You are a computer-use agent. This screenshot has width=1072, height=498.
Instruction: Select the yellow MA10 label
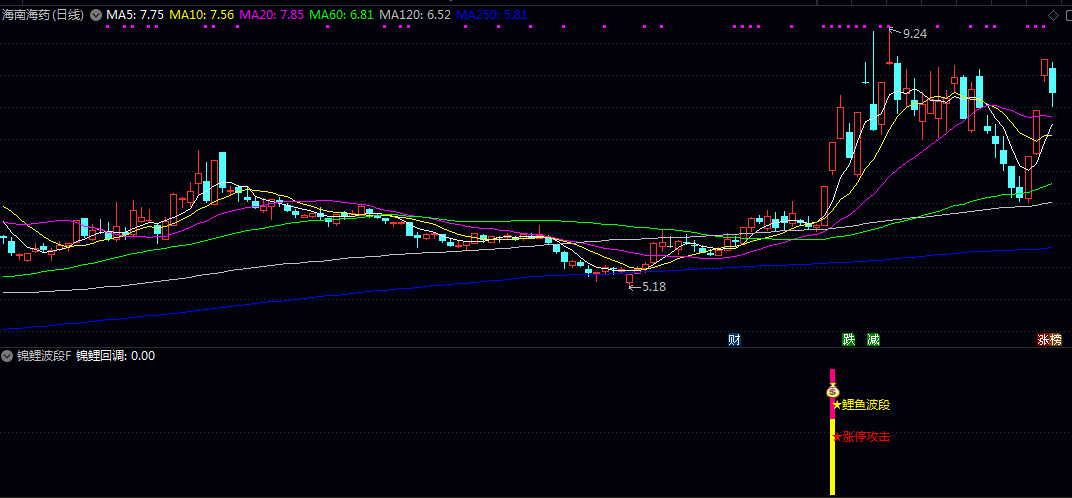pyautogui.click(x=202, y=15)
